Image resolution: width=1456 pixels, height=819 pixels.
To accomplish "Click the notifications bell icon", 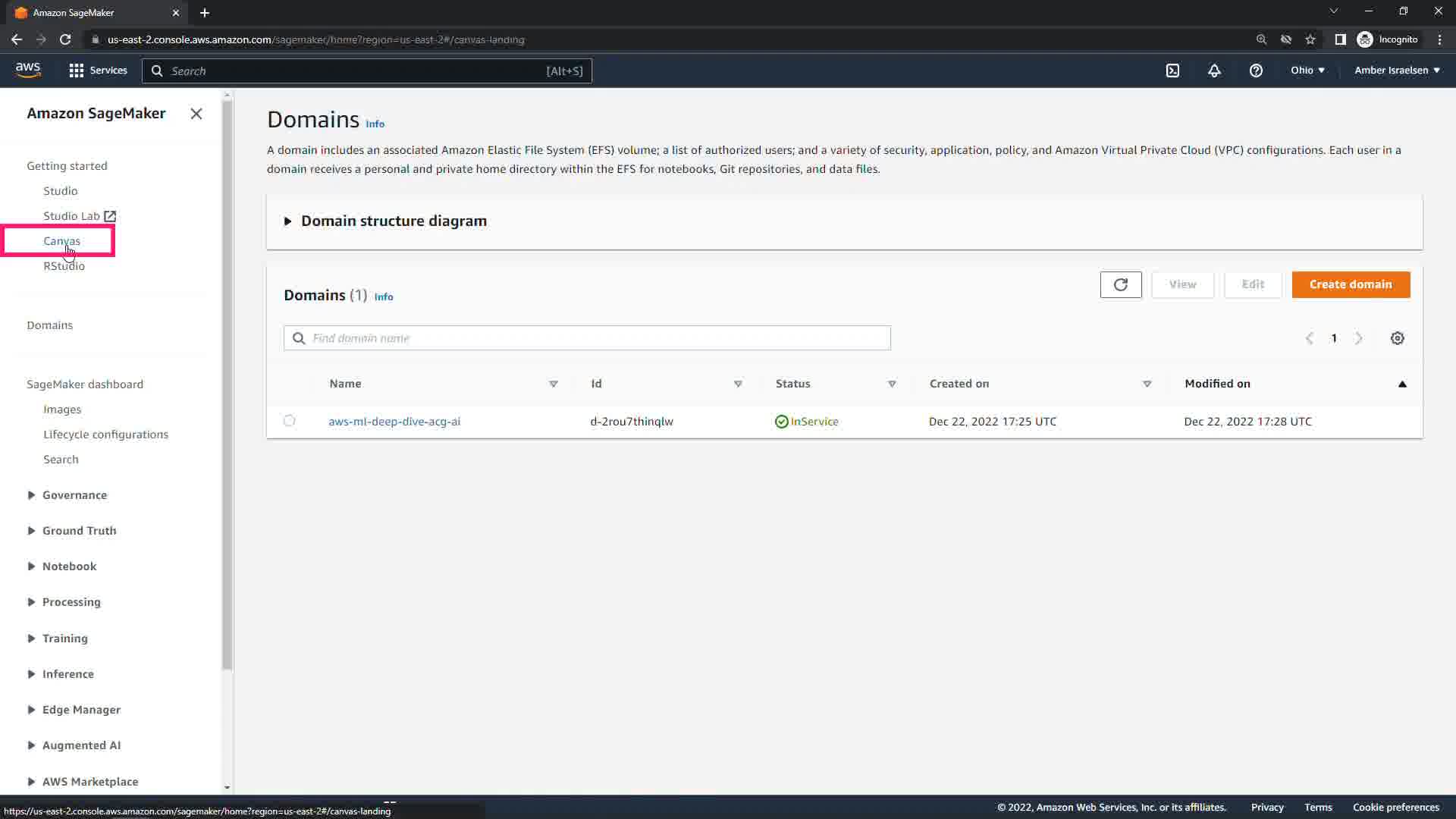I will point(1214,71).
